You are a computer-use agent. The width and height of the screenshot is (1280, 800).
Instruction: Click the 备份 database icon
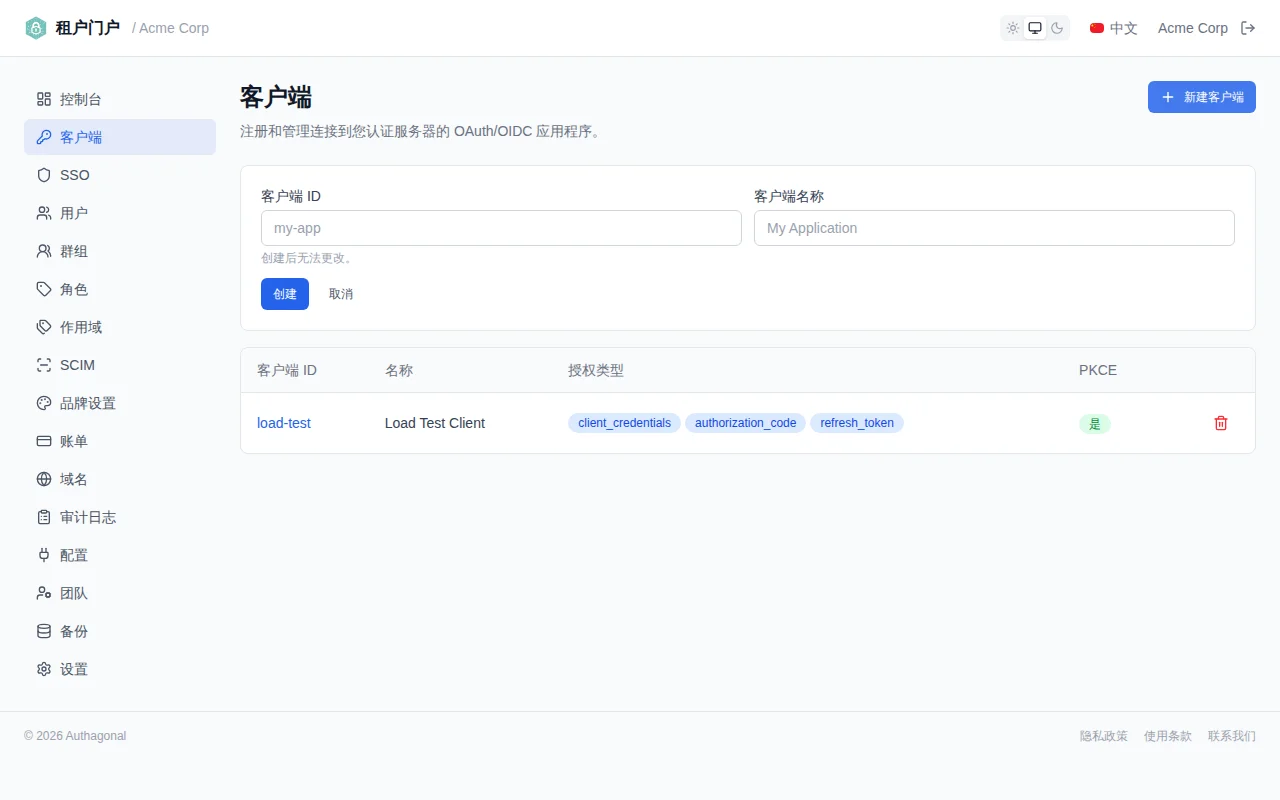[x=44, y=631]
